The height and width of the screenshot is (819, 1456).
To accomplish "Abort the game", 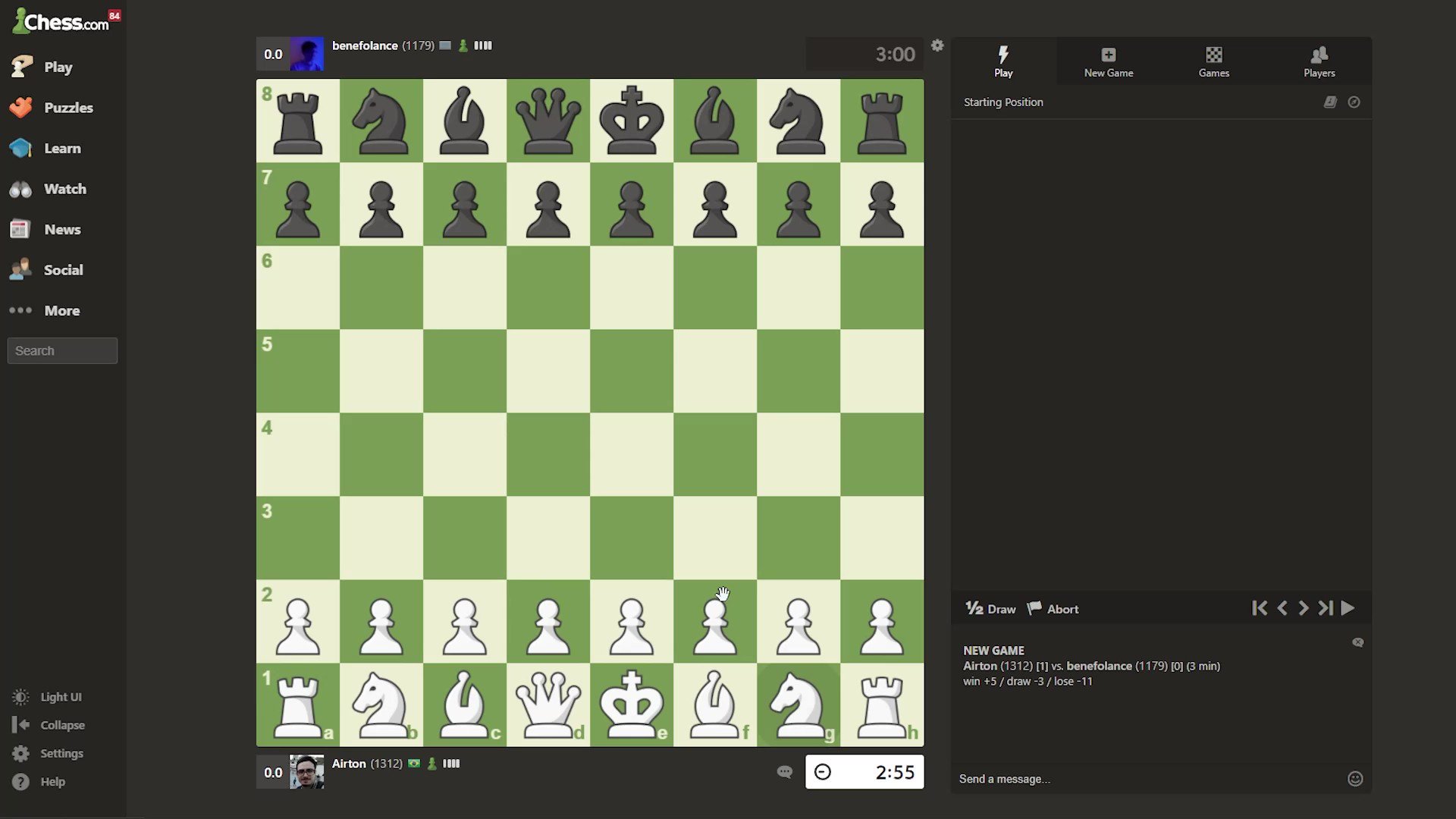I will click(x=1053, y=609).
